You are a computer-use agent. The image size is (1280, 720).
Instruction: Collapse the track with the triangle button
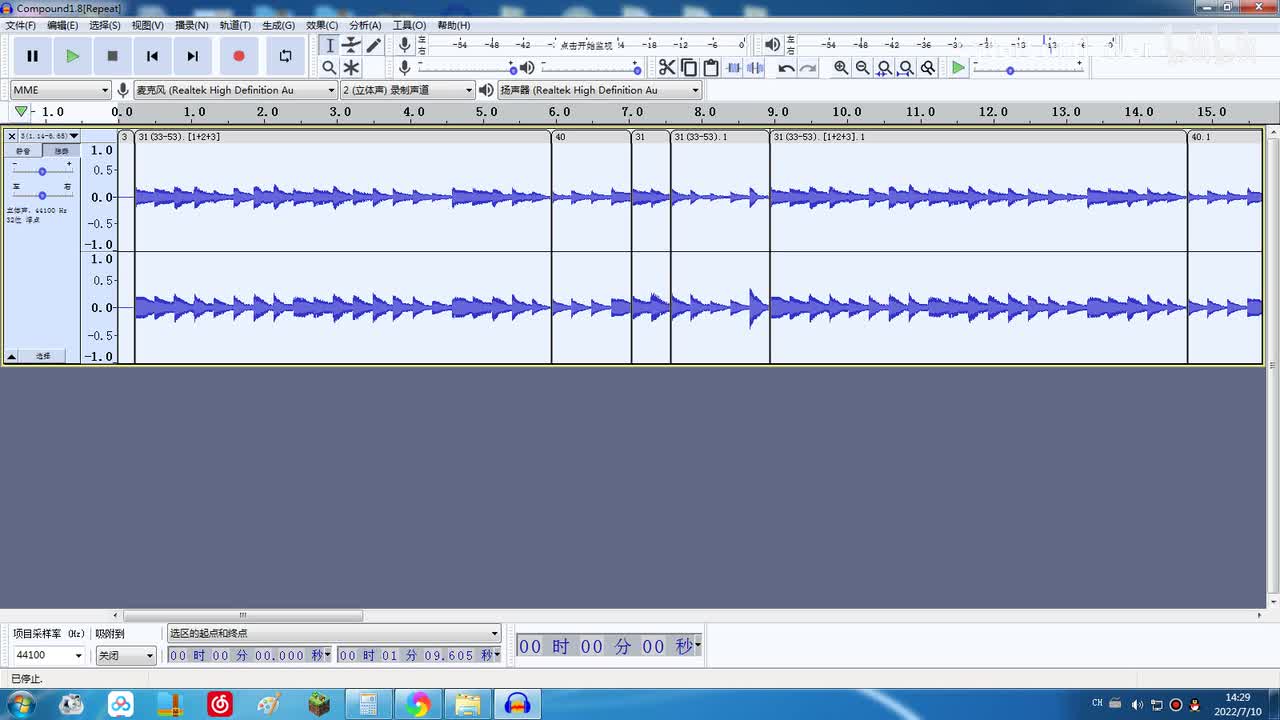pyautogui.click(x=12, y=356)
